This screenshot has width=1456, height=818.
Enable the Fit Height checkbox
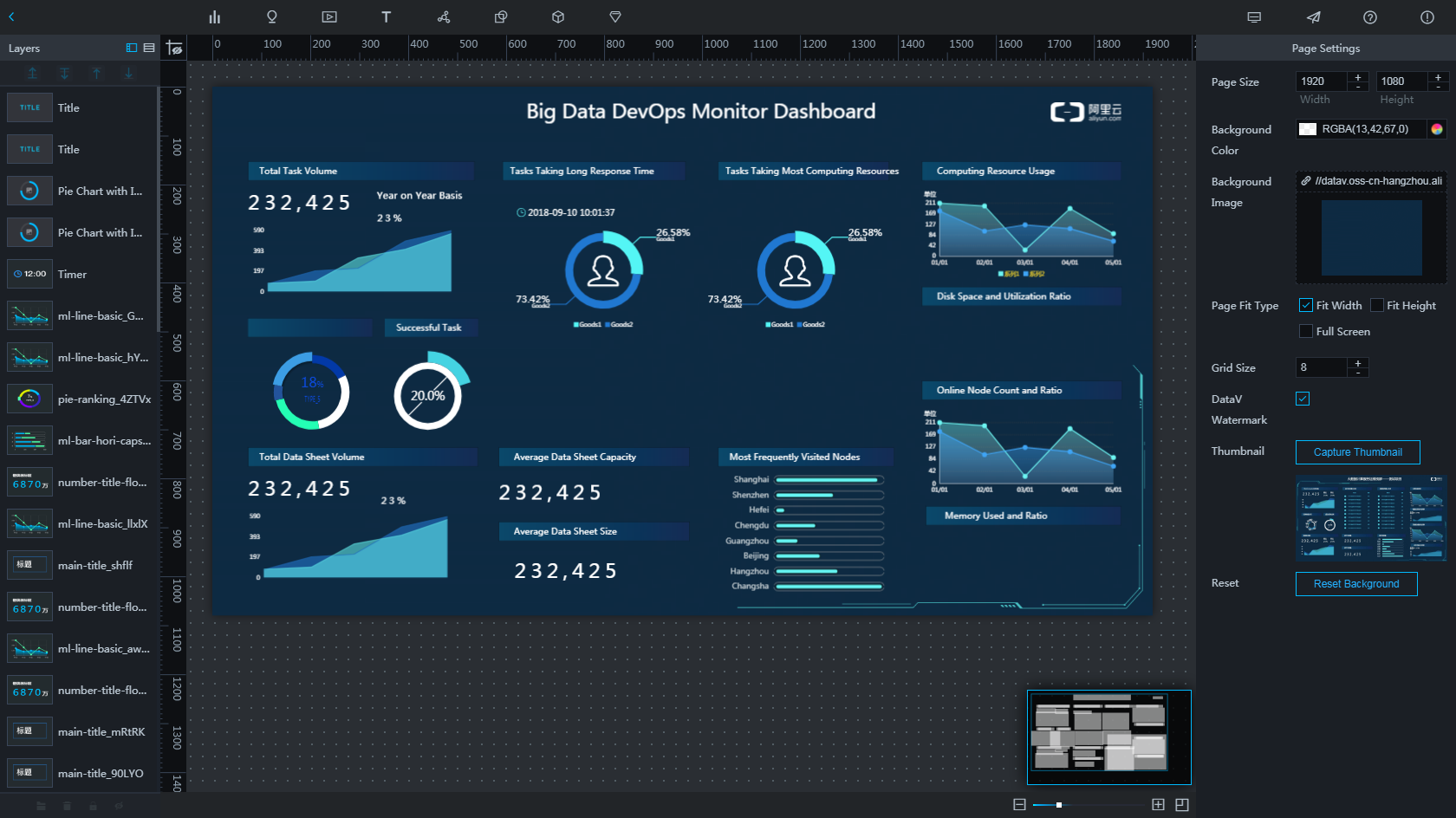[1376, 305]
